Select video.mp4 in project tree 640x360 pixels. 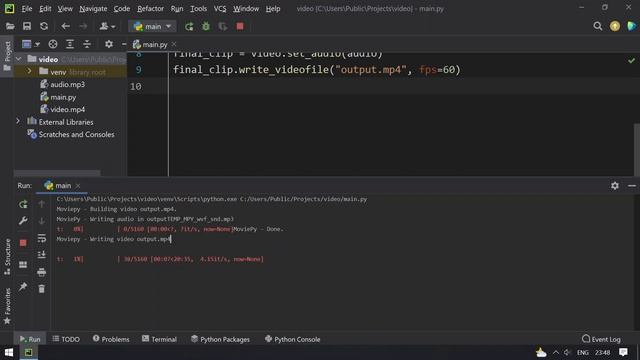67,109
